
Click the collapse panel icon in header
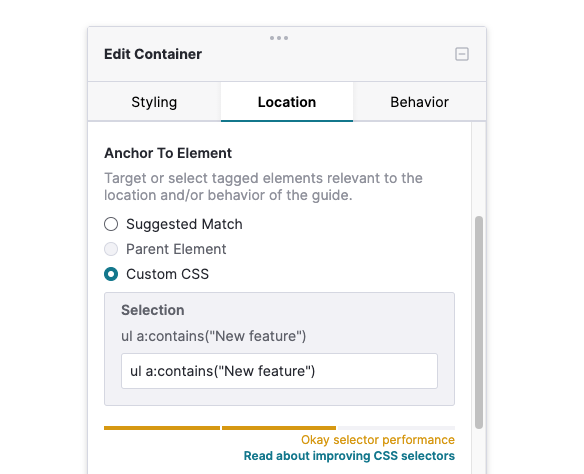click(x=461, y=54)
